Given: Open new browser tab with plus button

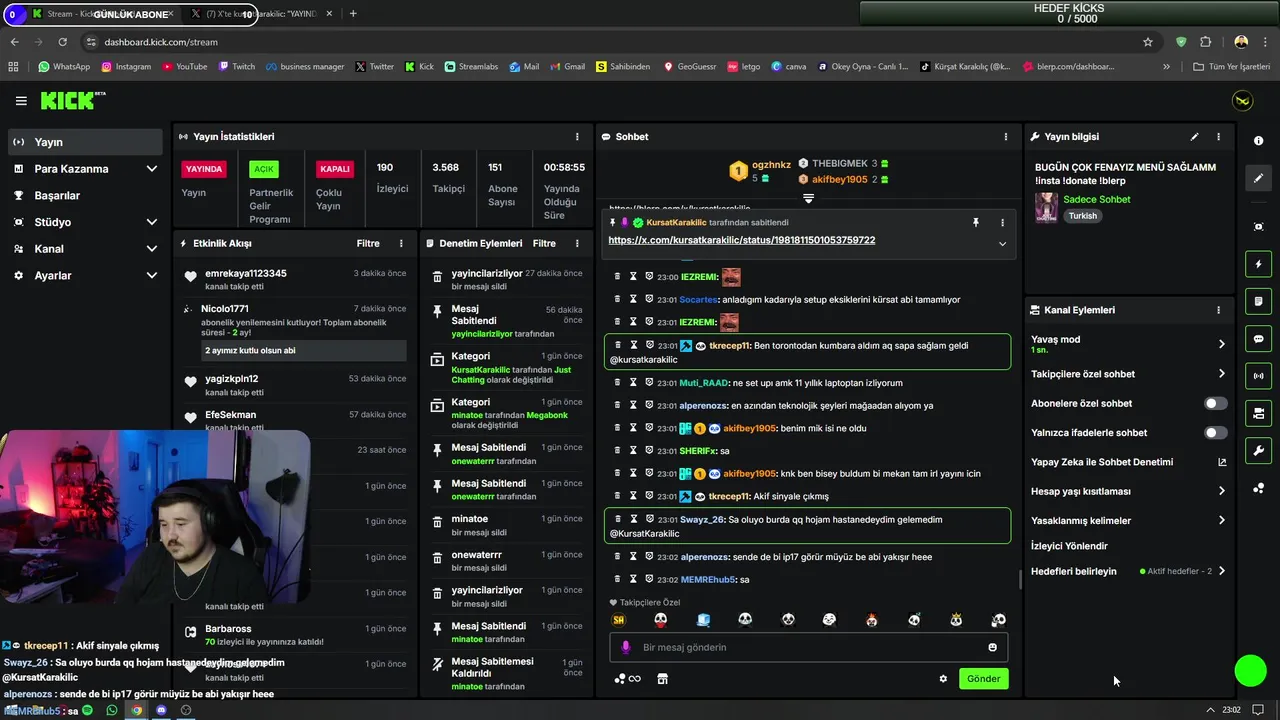Looking at the screenshot, I should pos(353,14).
